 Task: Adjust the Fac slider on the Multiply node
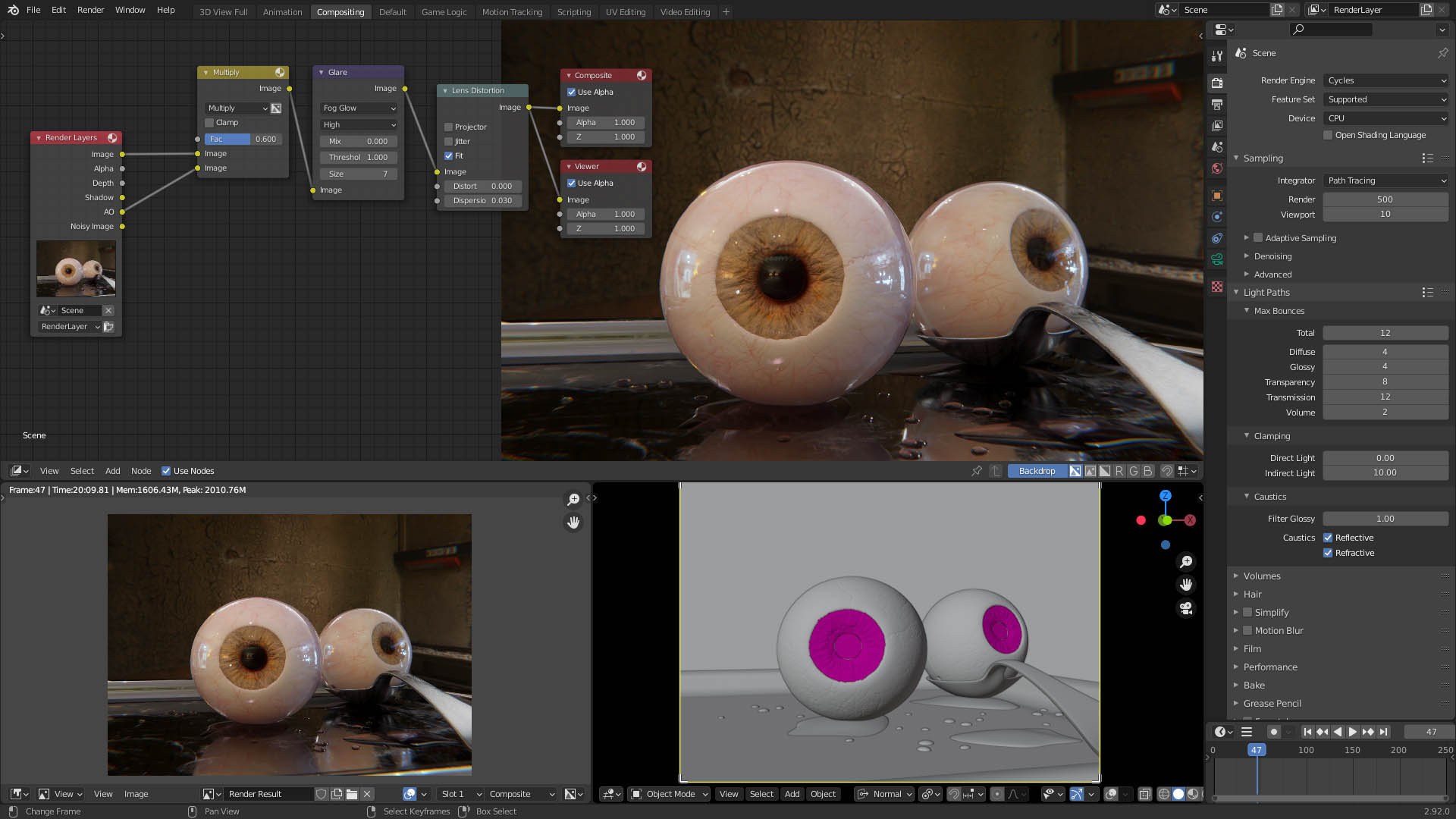coord(243,139)
